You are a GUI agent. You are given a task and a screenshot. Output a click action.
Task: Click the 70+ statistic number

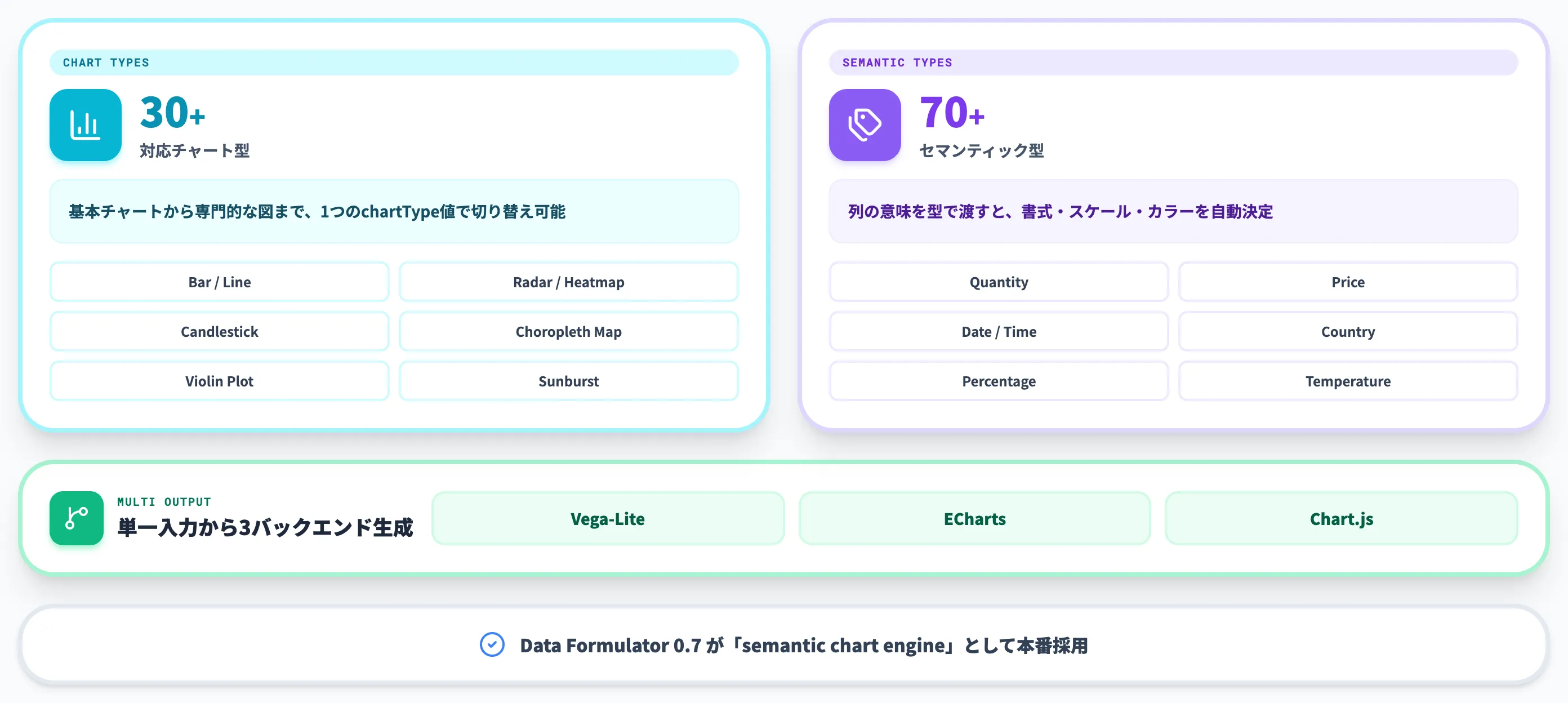952,113
